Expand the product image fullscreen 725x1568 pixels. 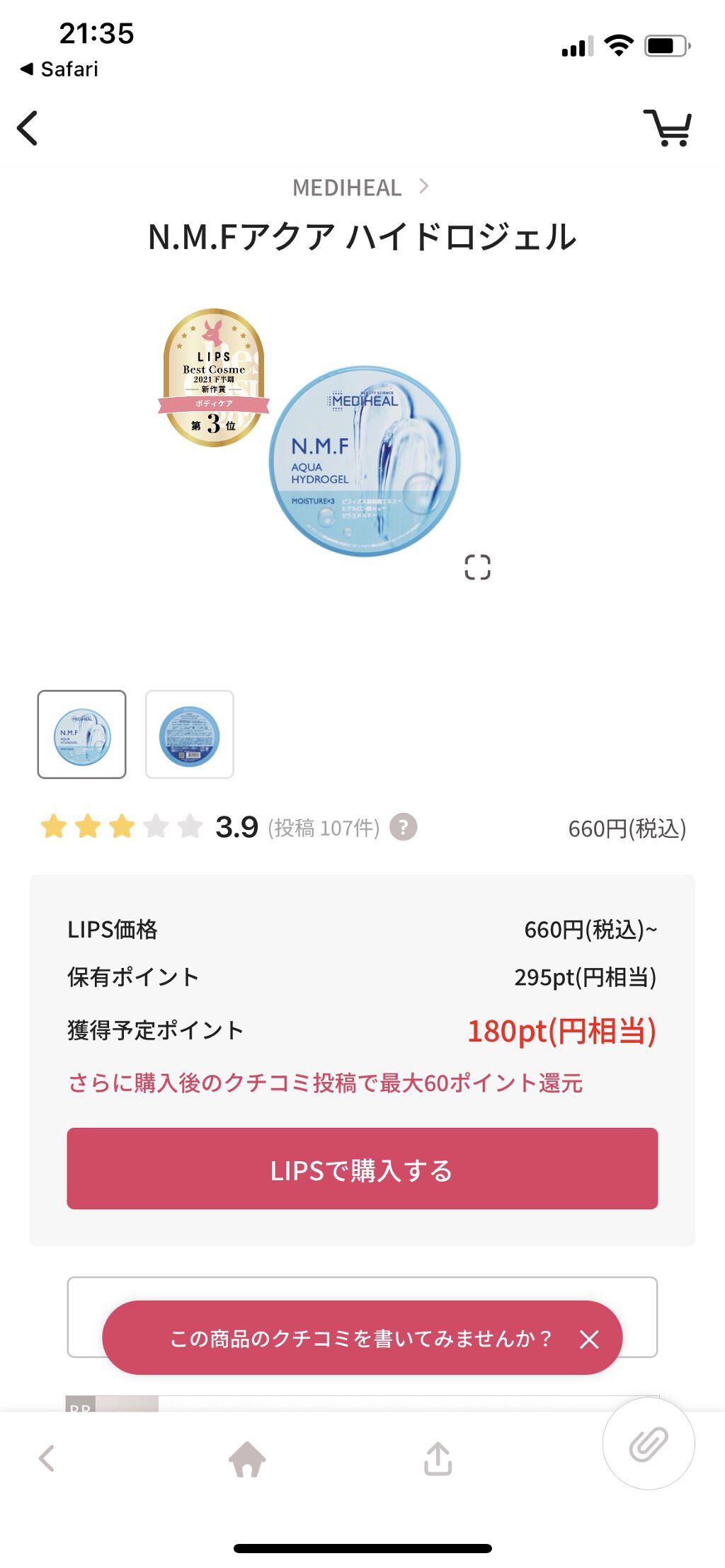(477, 567)
